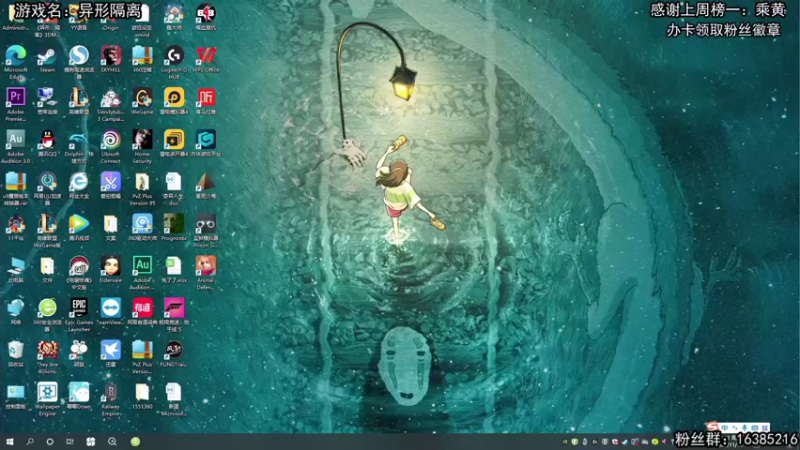Open the Sogou browser S icon
The width and height of the screenshot is (800, 450).
(79, 55)
